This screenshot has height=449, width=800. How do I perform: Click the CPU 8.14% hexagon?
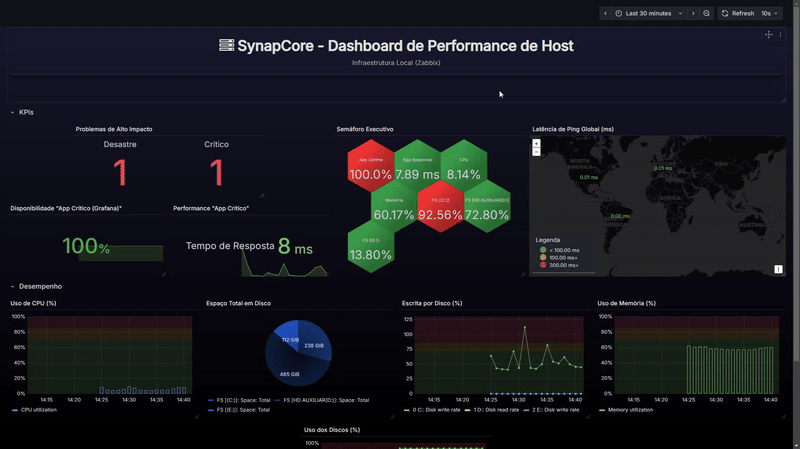coord(464,166)
